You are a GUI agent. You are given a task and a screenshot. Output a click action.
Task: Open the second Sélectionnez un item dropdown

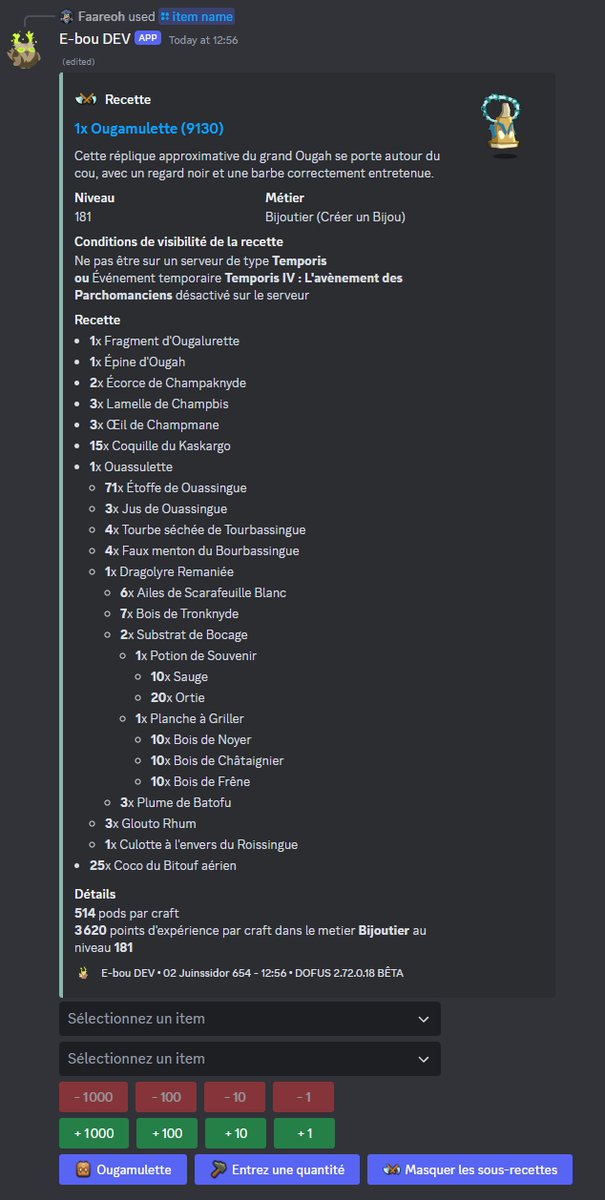250,1058
